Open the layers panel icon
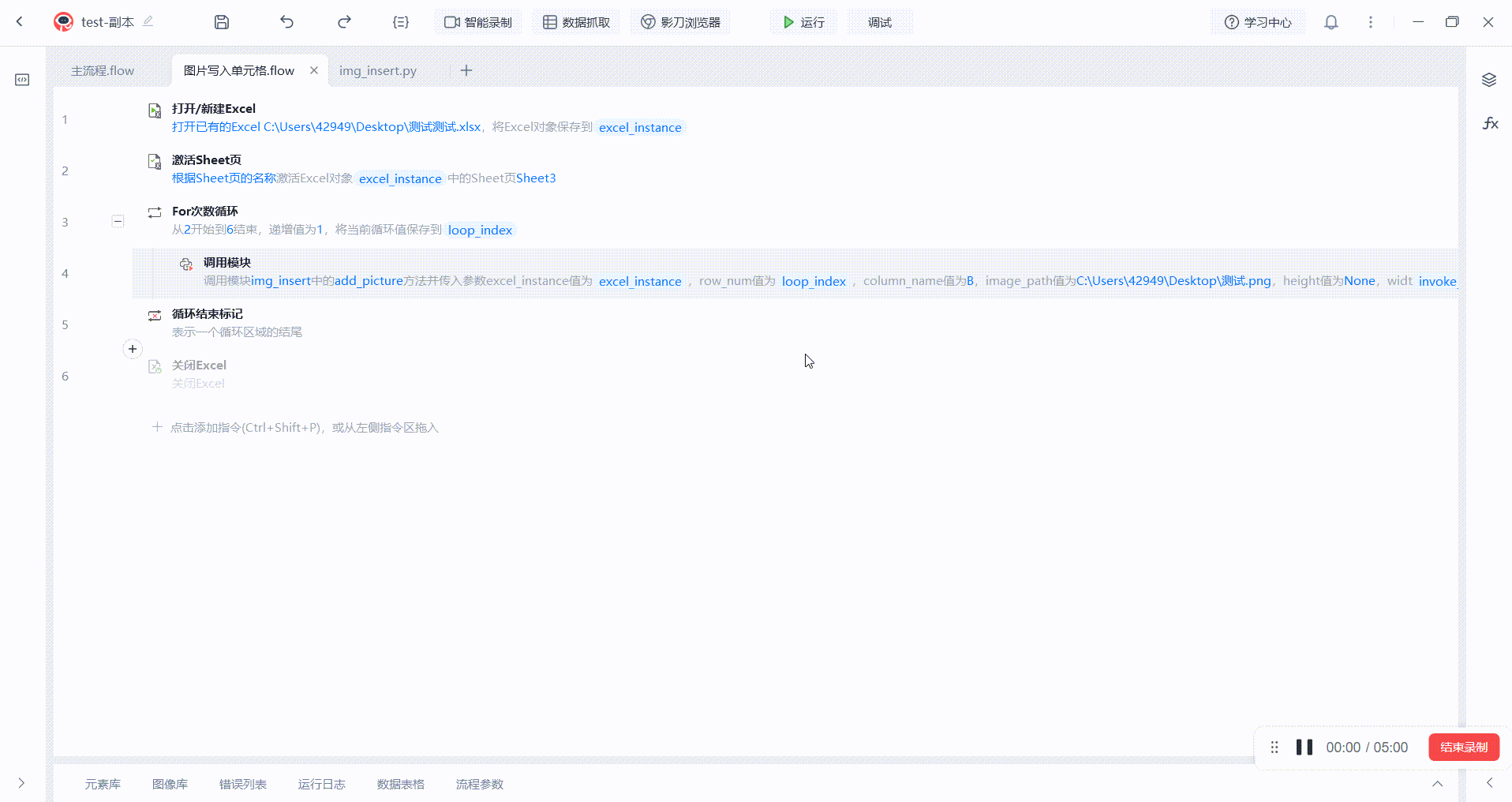 1489,80
